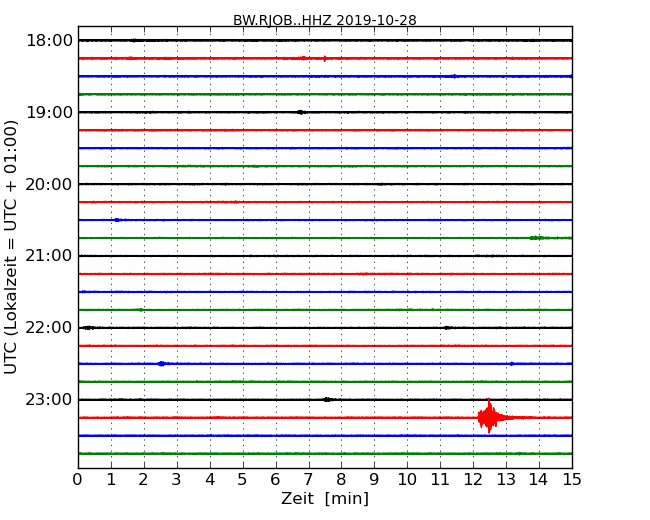Viewport: 650px width, 520px height.
Task: Click the green blip on the 20:45 trace
Action: (537, 238)
